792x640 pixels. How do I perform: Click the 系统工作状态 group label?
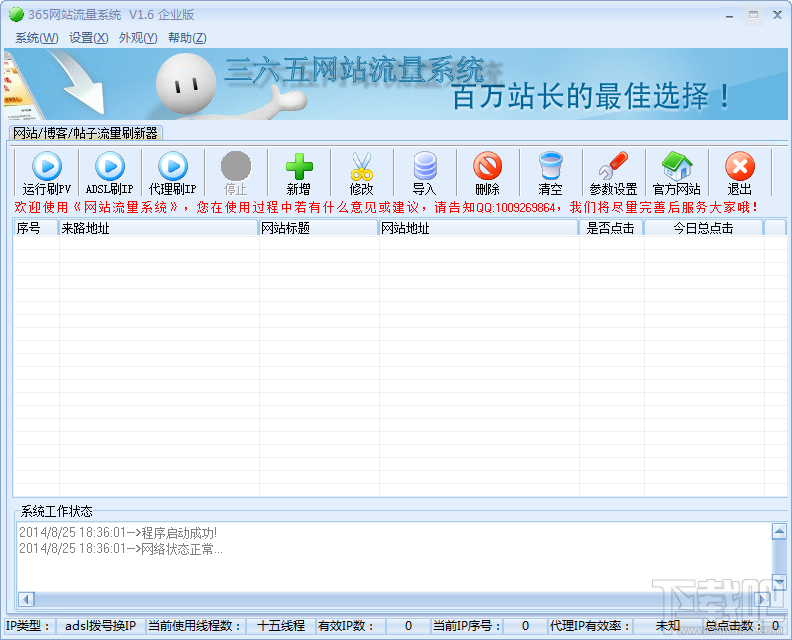57,511
